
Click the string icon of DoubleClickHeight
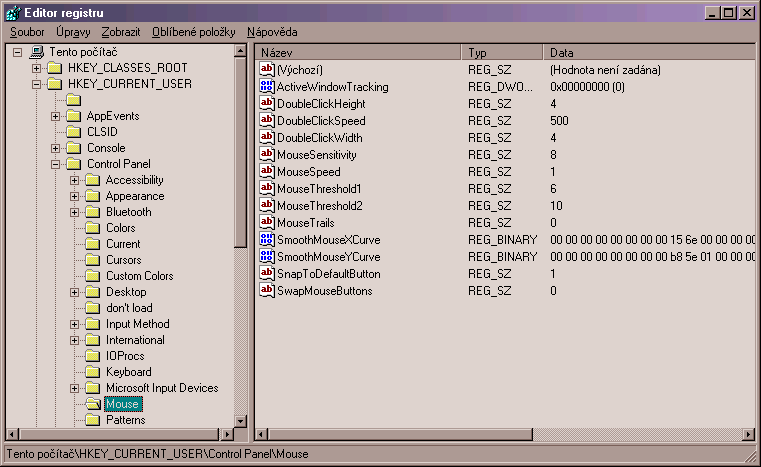point(267,103)
